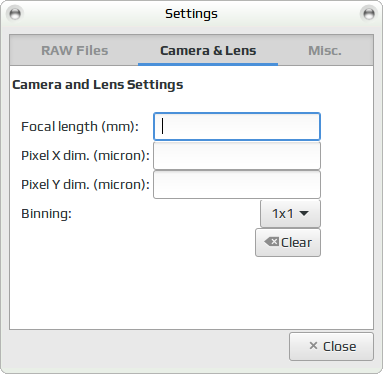Click the Camera and Lens Settings heading
383x374 pixels.
(98, 85)
